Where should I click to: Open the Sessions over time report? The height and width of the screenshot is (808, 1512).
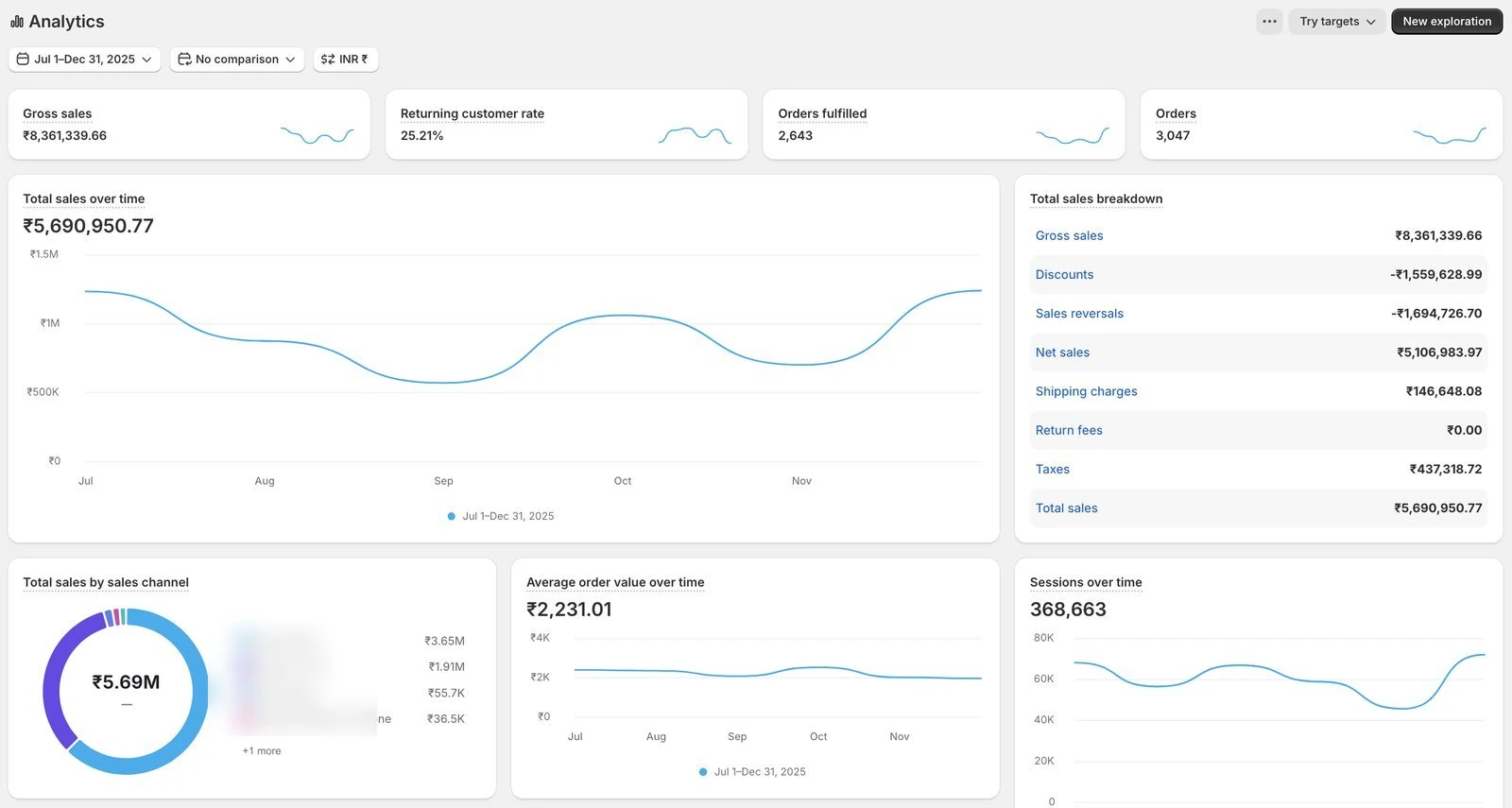[1086, 582]
